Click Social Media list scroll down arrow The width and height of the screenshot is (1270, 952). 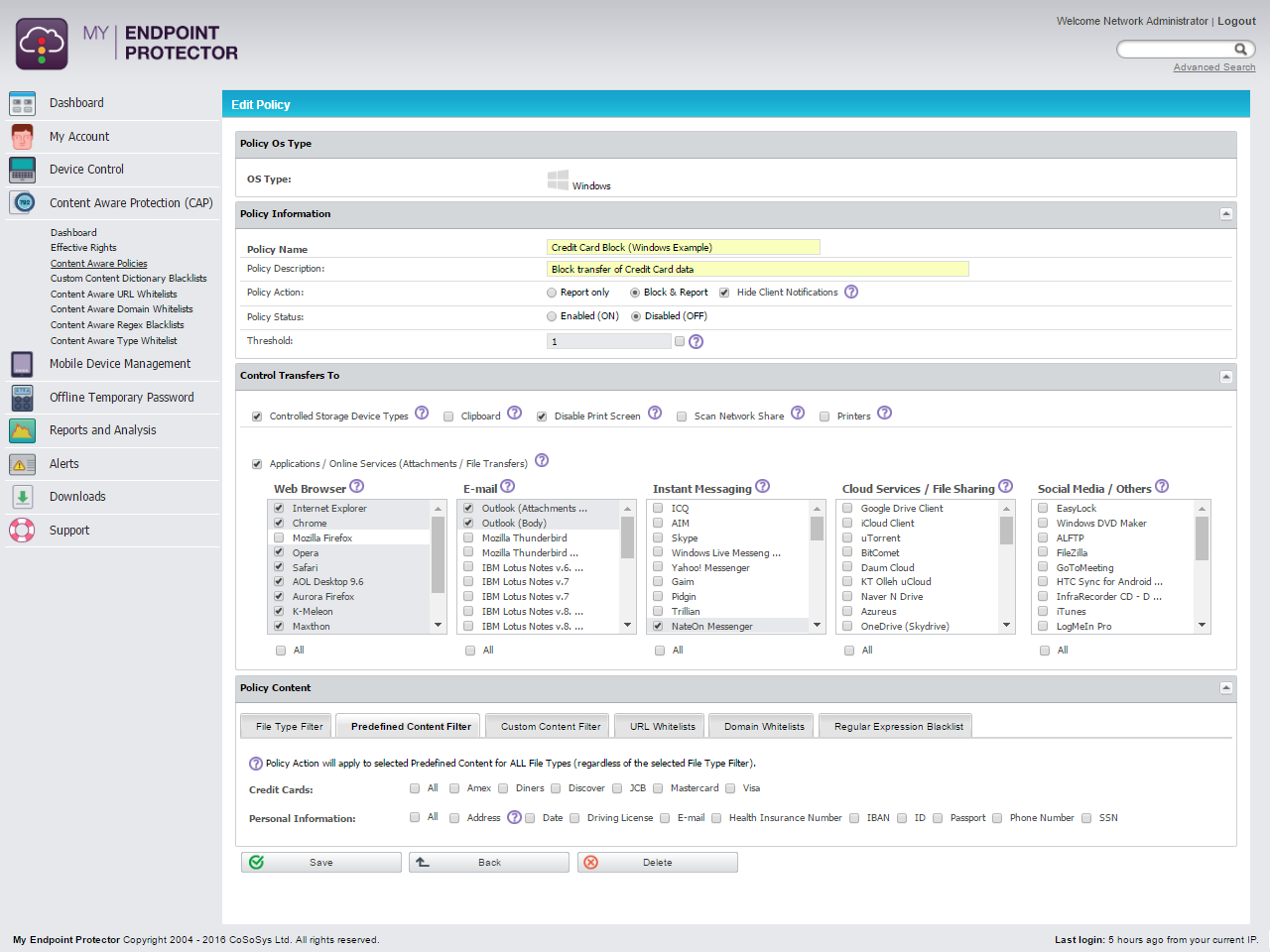[x=1202, y=625]
